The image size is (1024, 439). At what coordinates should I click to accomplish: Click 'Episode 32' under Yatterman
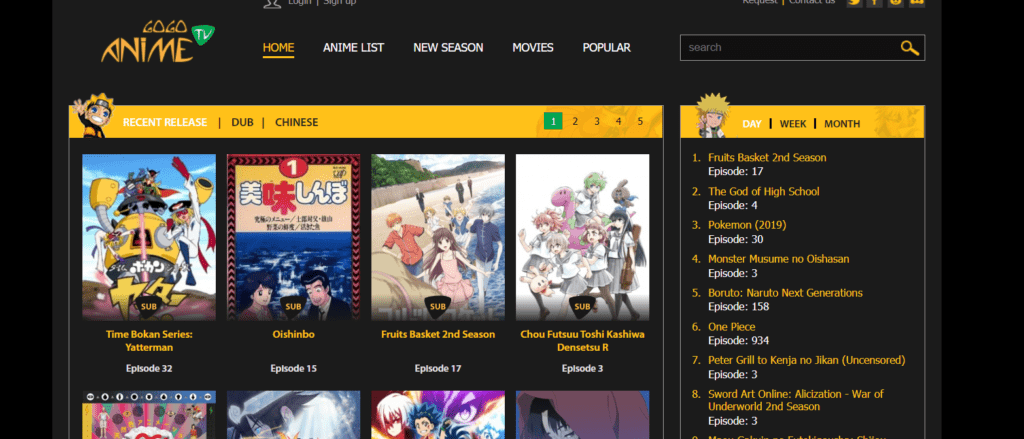click(x=149, y=368)
